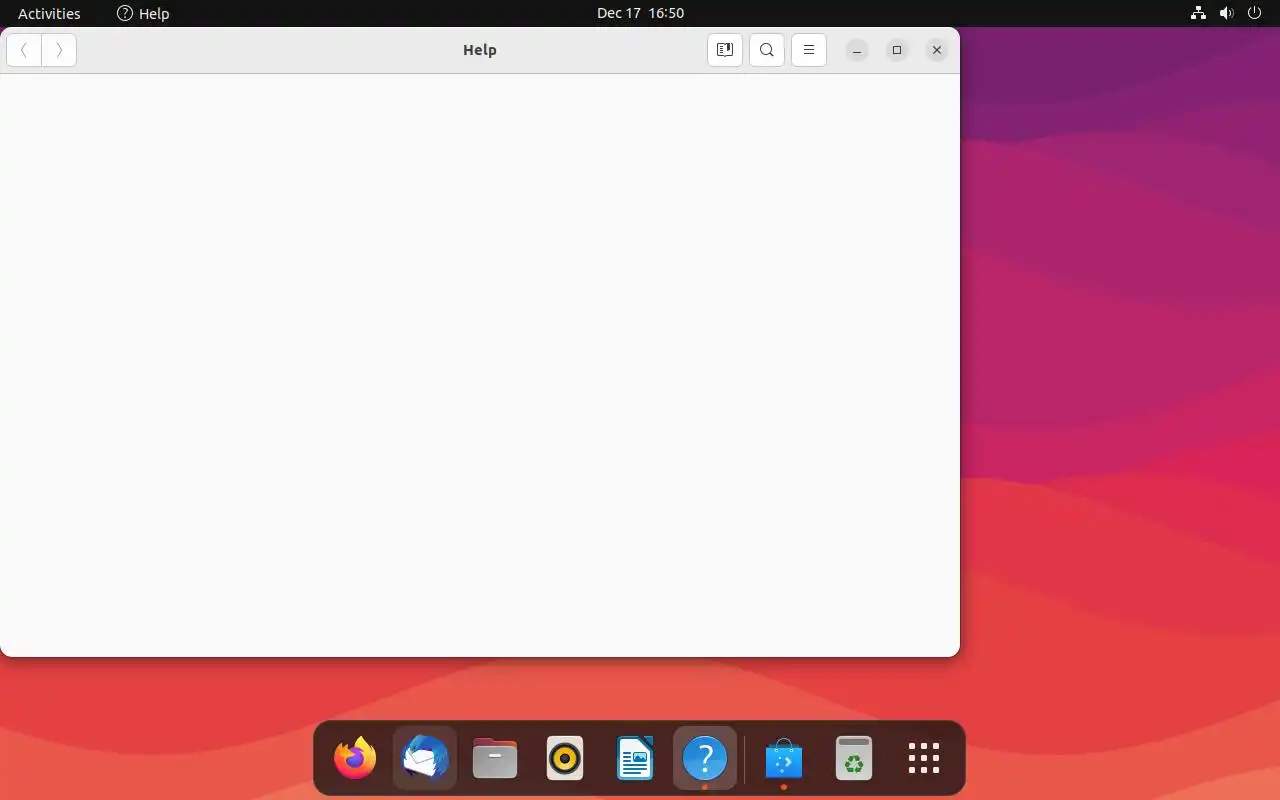The image size is (1280, 800).
Task: Show Applications grid from the dock
Action: tap(924, 759)
